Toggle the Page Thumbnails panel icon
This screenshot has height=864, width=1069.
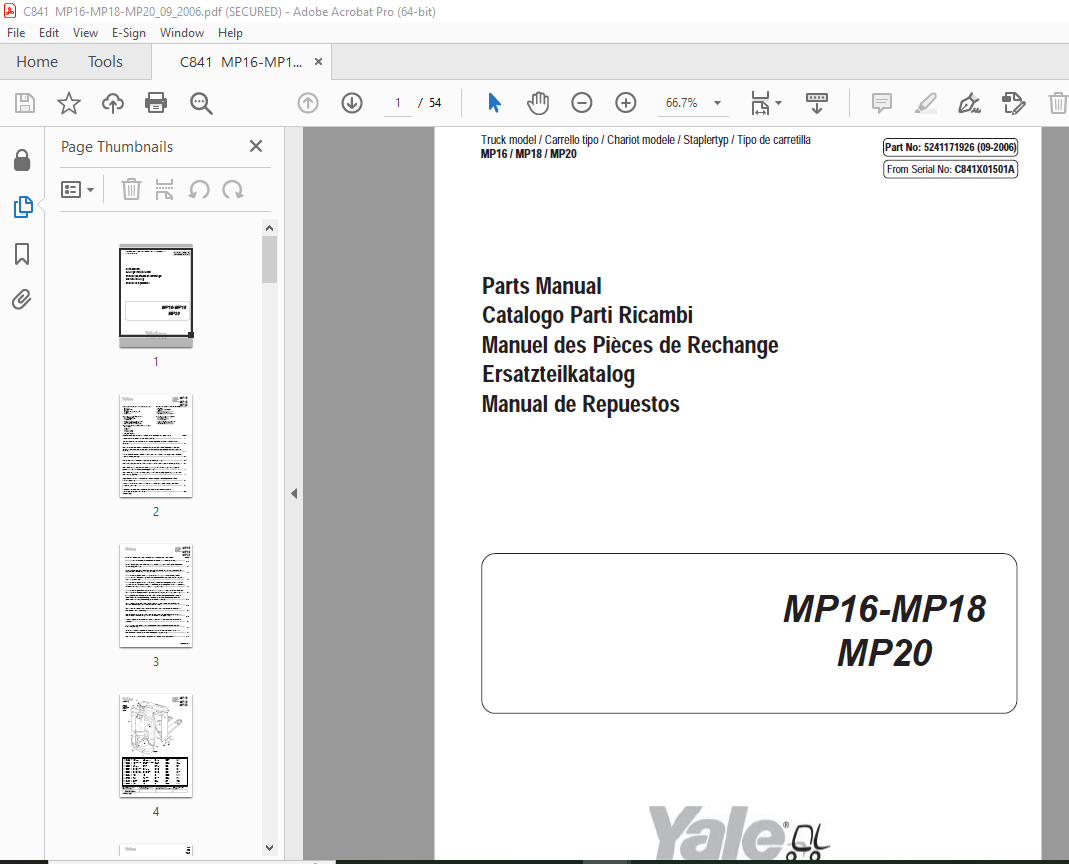tap(22, 207)
